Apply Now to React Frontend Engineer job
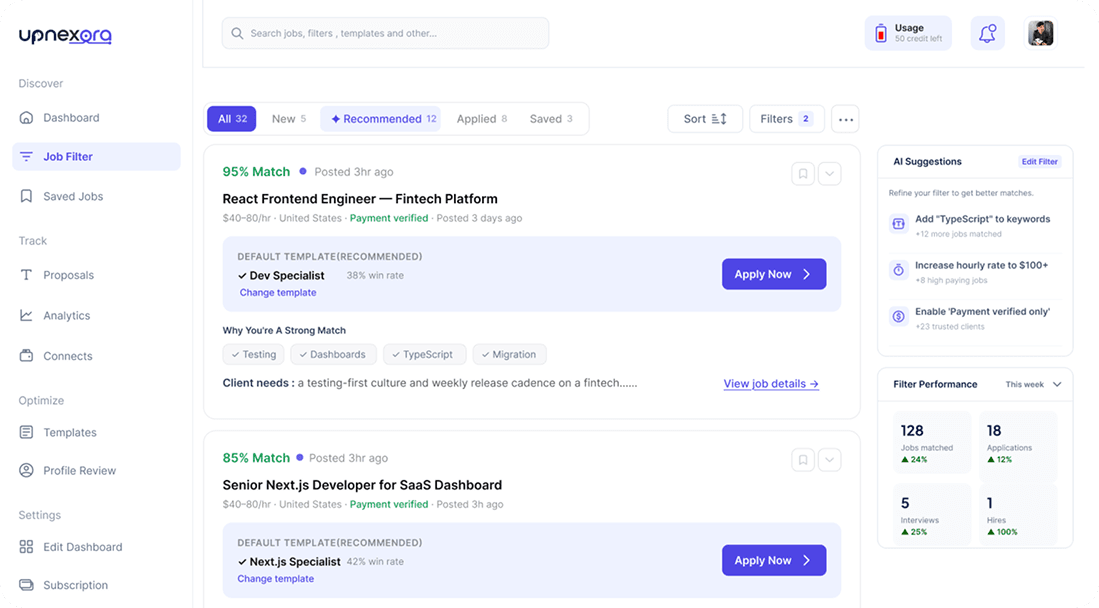The image size is (1099, 608). [774, 274]
